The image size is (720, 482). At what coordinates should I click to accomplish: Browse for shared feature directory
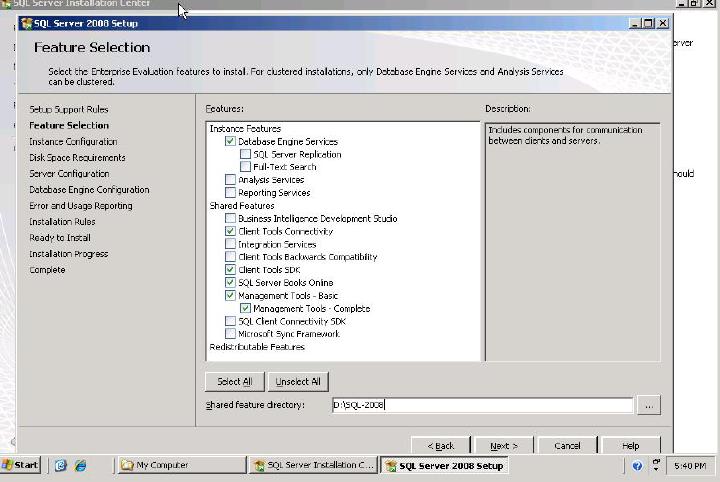click(x=648, y=405)
